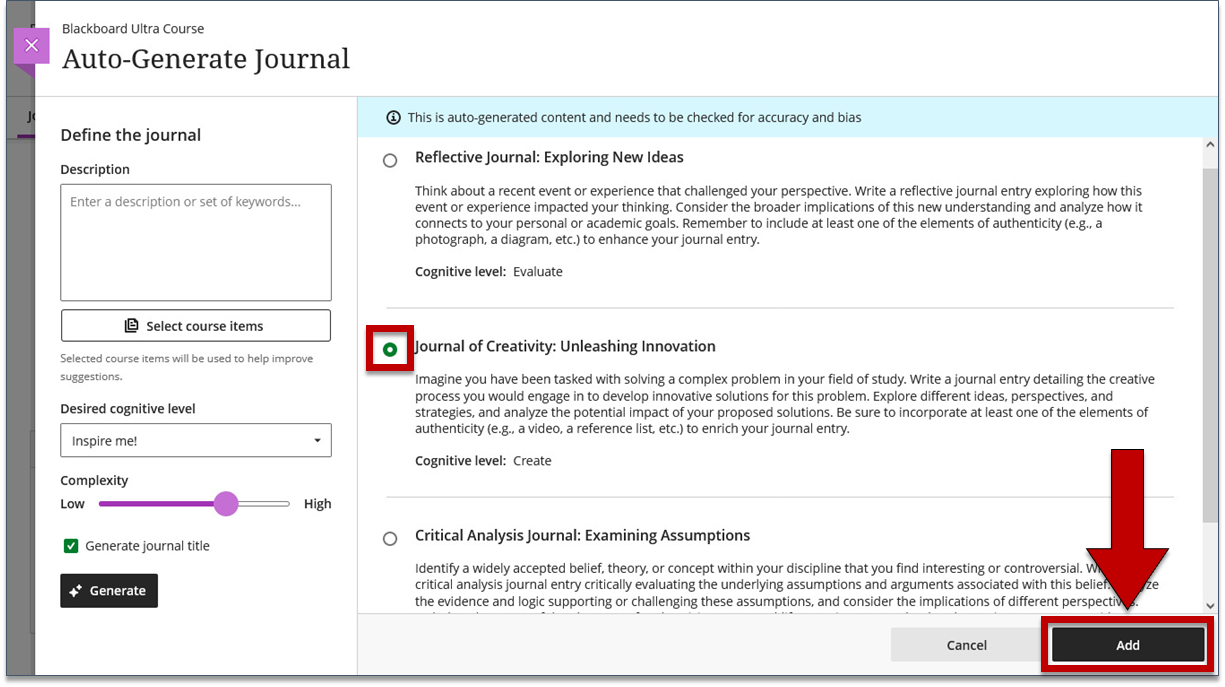Click the 'Desired cognitive level' label

(128, 409)
